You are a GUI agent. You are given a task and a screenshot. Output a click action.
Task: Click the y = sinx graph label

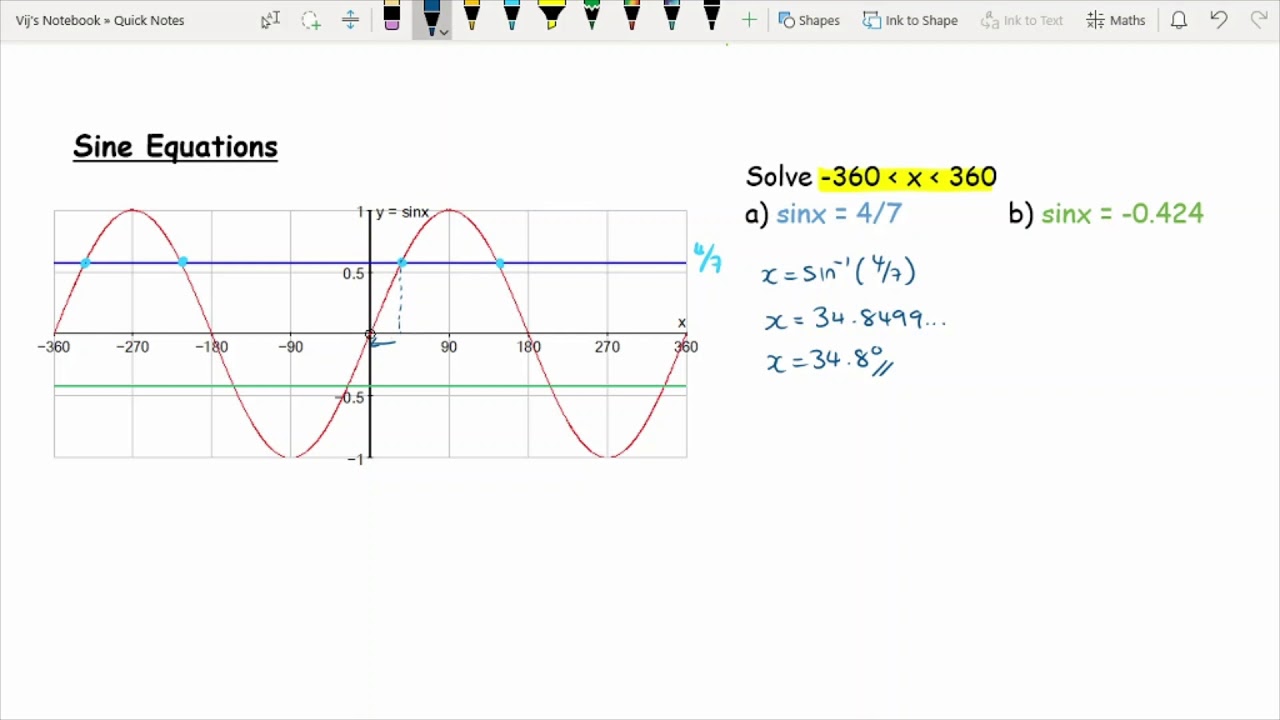coord(402,212)
